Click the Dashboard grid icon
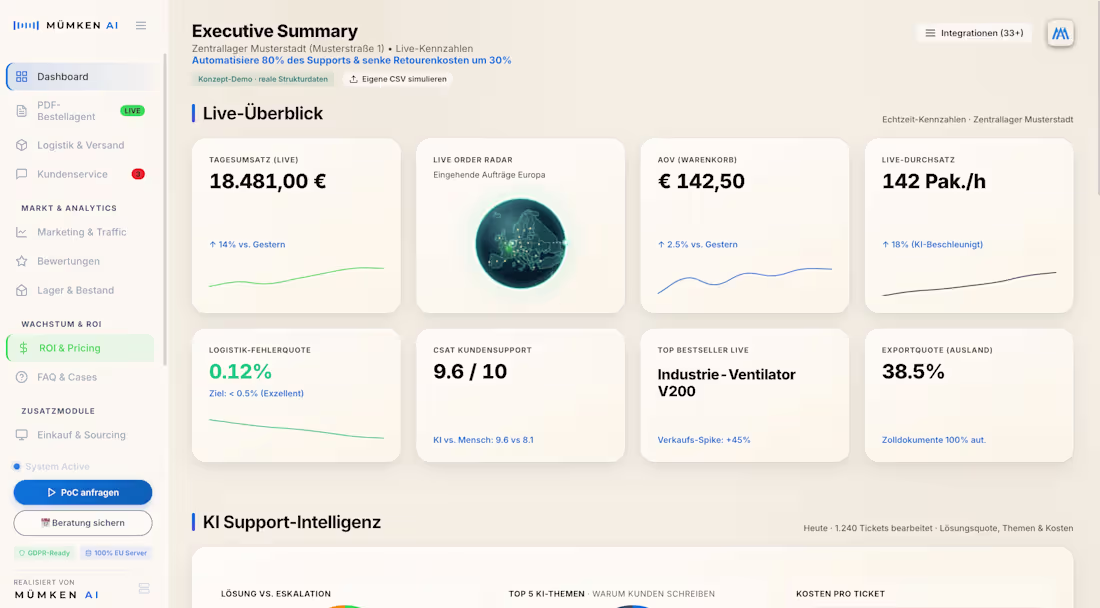 pos(22,76)
